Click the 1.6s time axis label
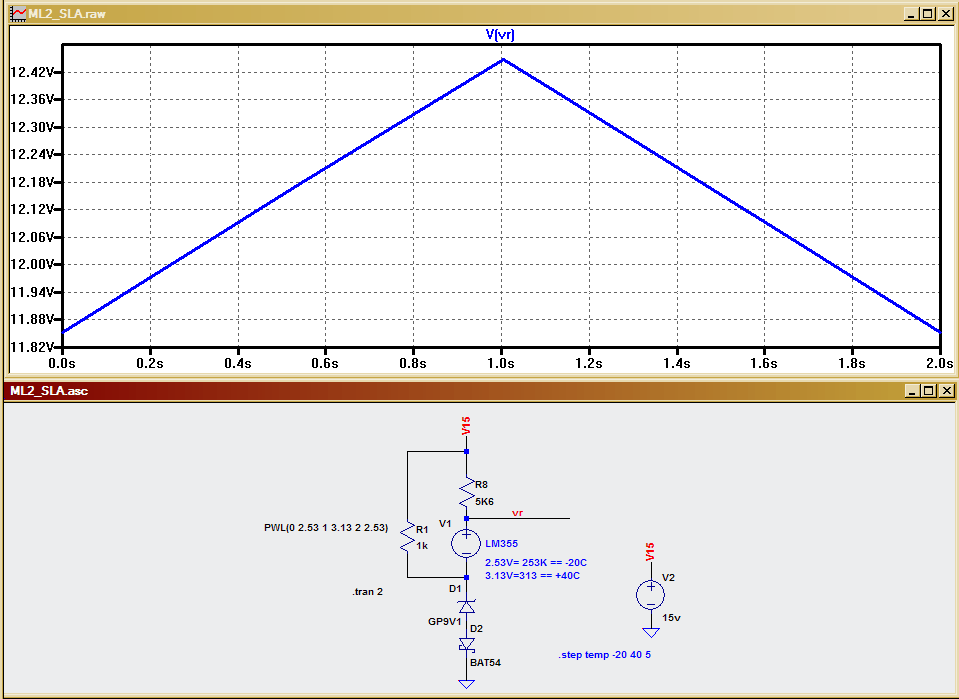 pyautogui.click(x=764, y=364)
